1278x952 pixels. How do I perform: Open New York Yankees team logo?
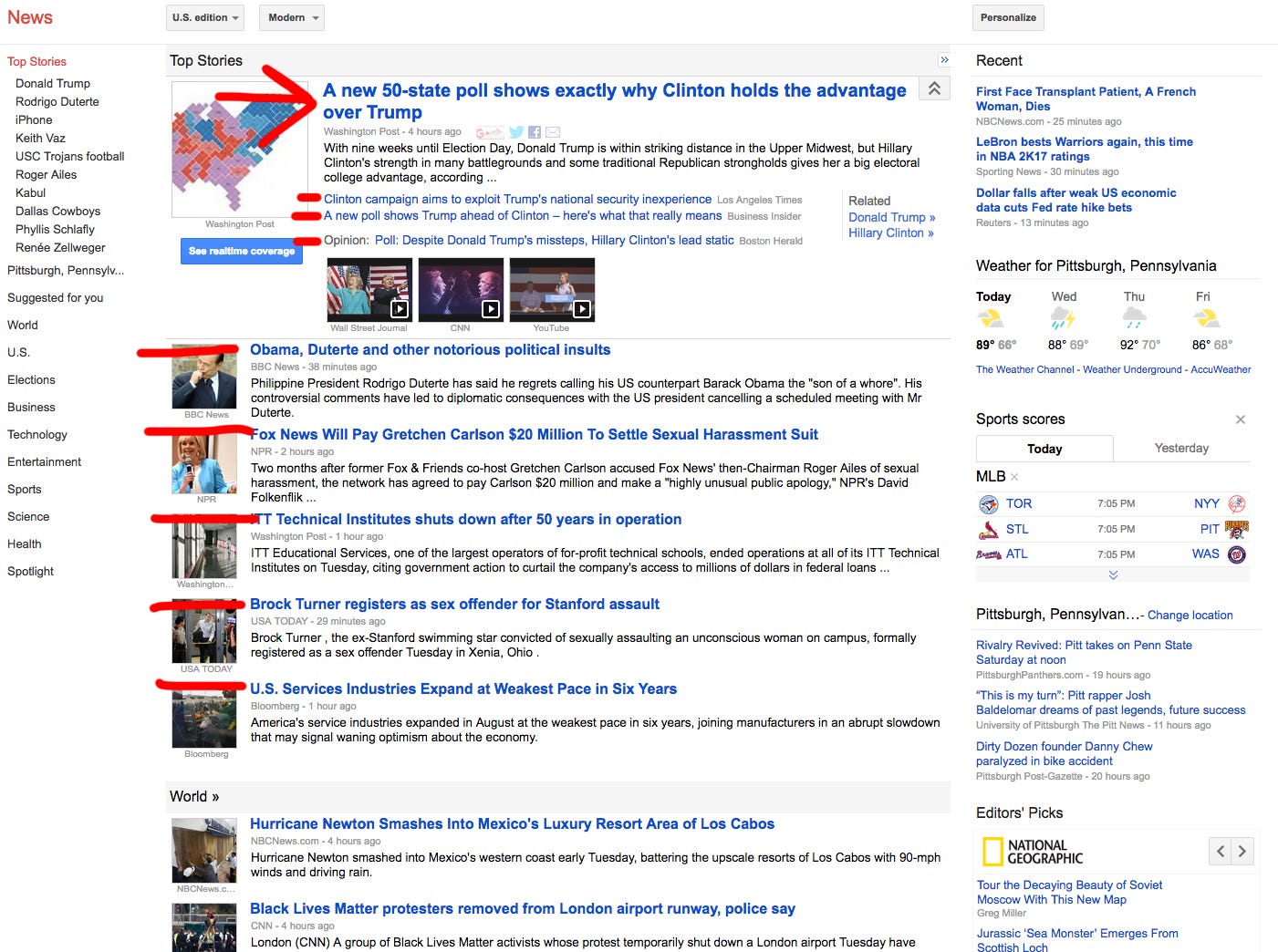(x=1237, y=504)
